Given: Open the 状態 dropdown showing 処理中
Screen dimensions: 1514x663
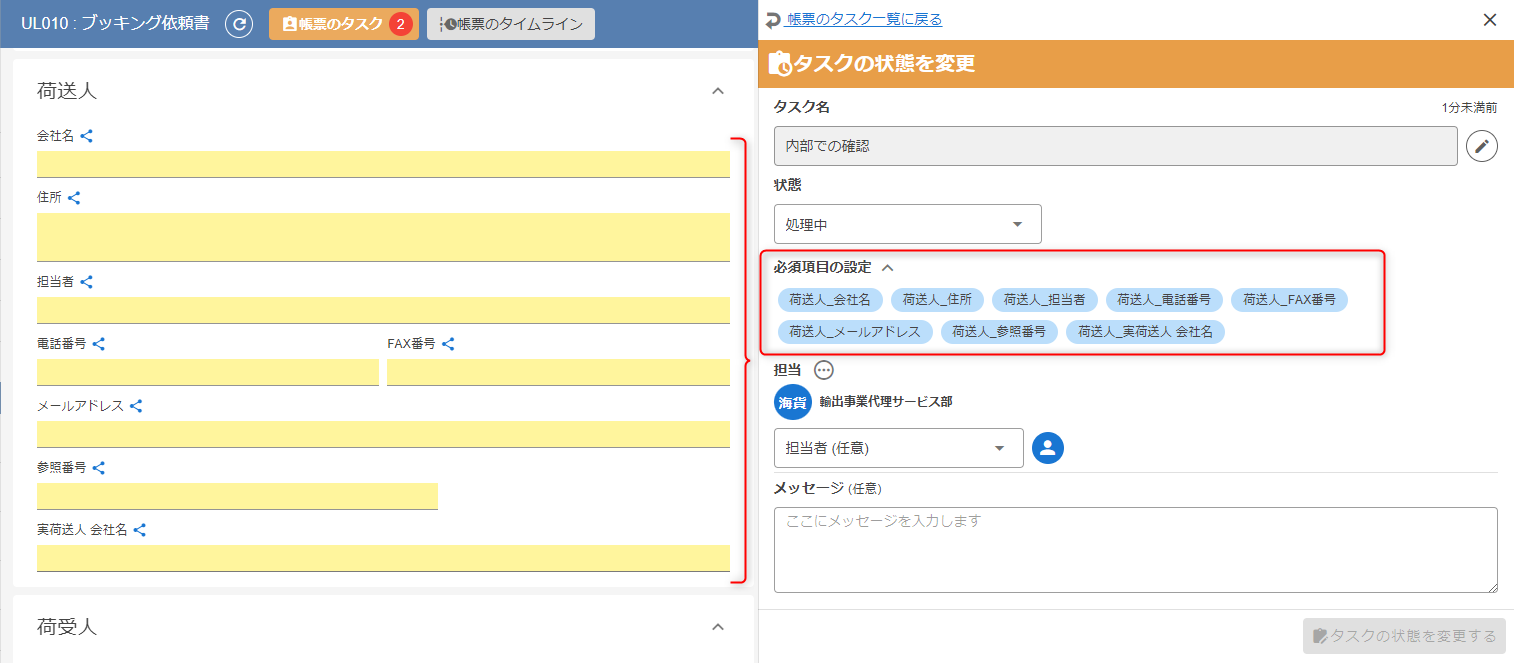Looking at the screenshot, I should 908,224.
